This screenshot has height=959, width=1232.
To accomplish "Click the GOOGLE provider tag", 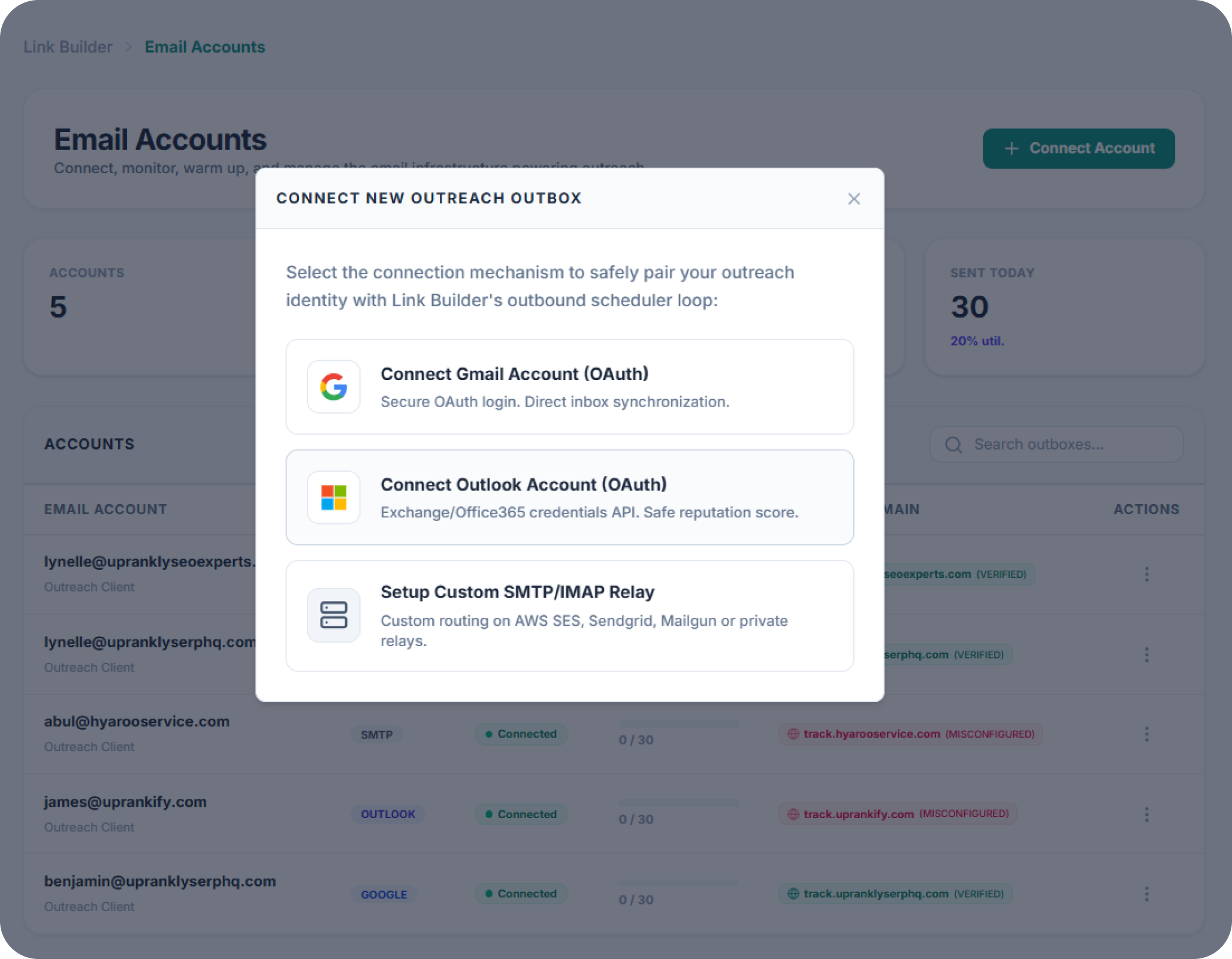I will click(384, 894).
